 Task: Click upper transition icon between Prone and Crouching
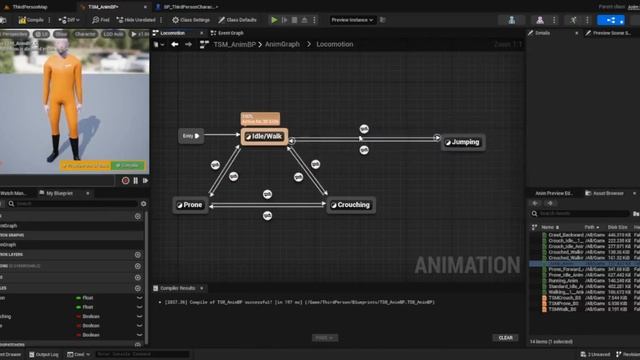pos(267,194)
